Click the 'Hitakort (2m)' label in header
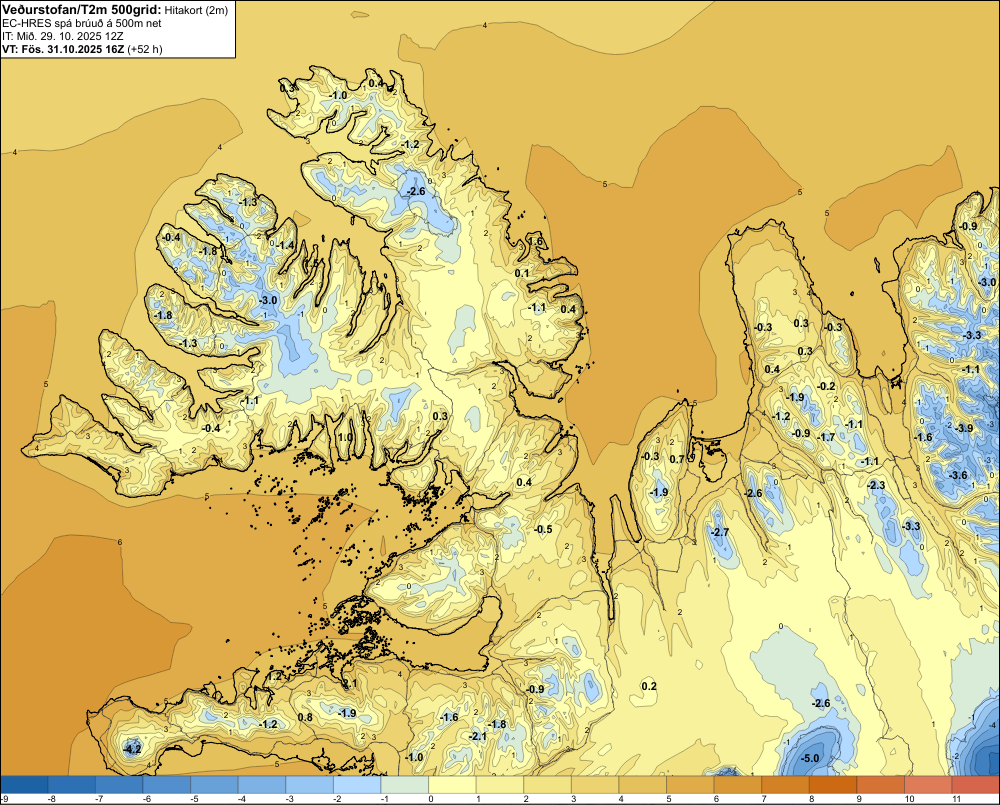The width and height of the screenshot is (1000, 805). [x=196, y=10]
